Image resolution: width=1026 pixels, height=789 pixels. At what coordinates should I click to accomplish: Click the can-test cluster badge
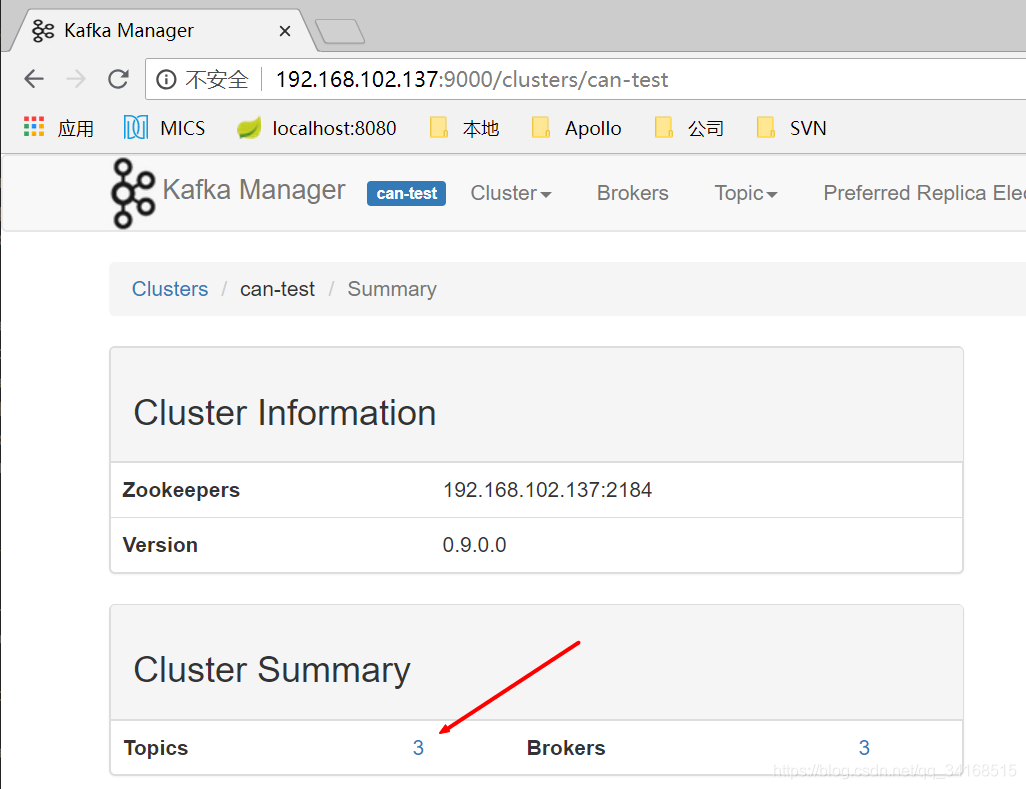pyautogui.click(x=406, y=194)
